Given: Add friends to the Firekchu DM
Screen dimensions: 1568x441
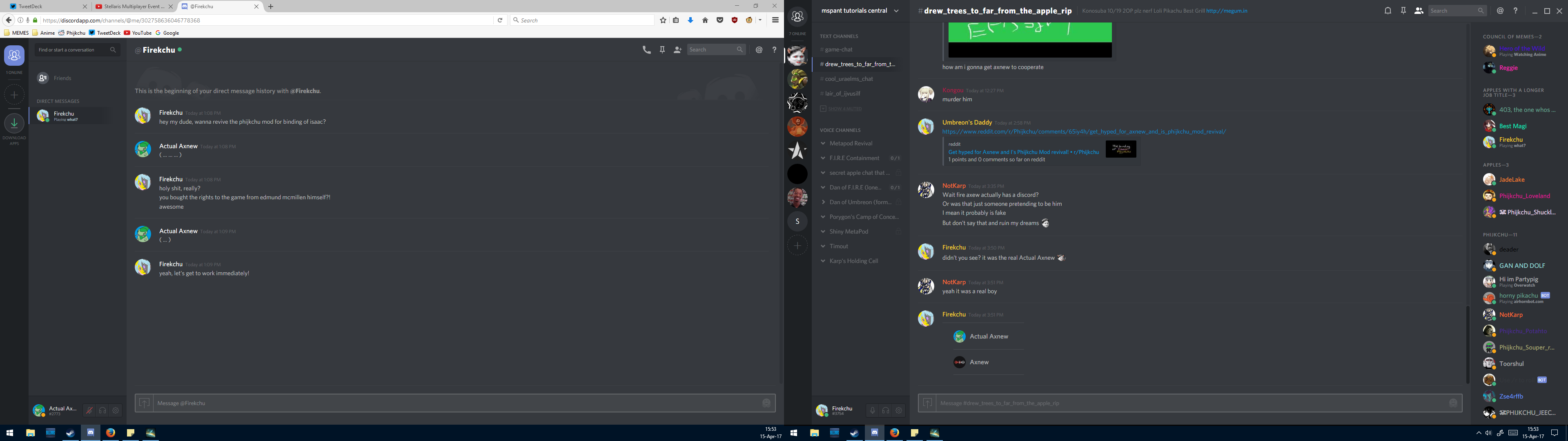Looking at the screenshot, I should click(677, 50).
